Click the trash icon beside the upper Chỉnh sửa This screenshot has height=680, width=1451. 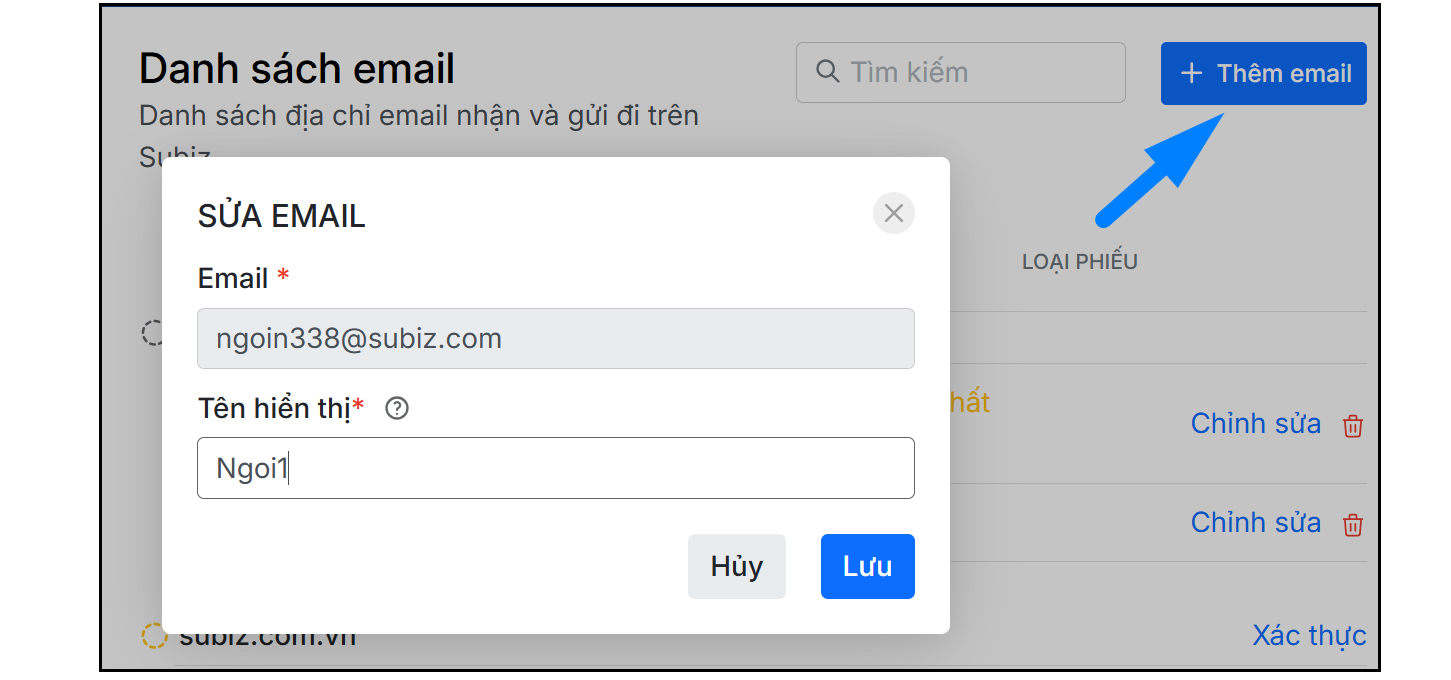(1352, 425)
